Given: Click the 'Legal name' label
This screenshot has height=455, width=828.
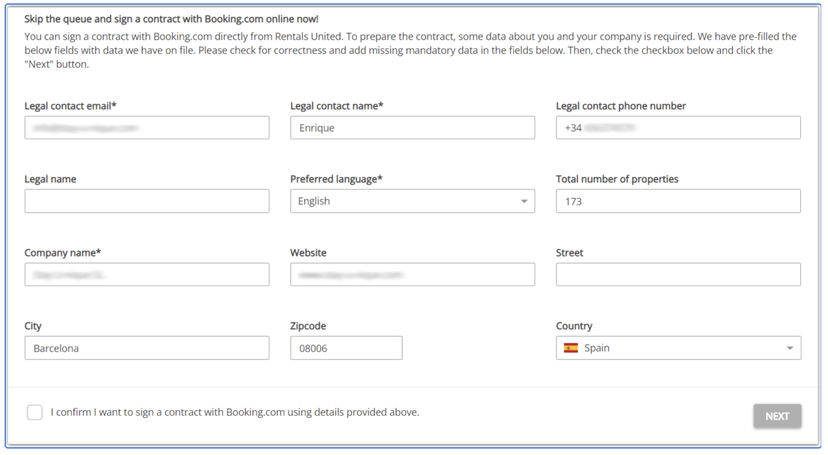Looking at the screenshot, I should [x=50, y=179].
